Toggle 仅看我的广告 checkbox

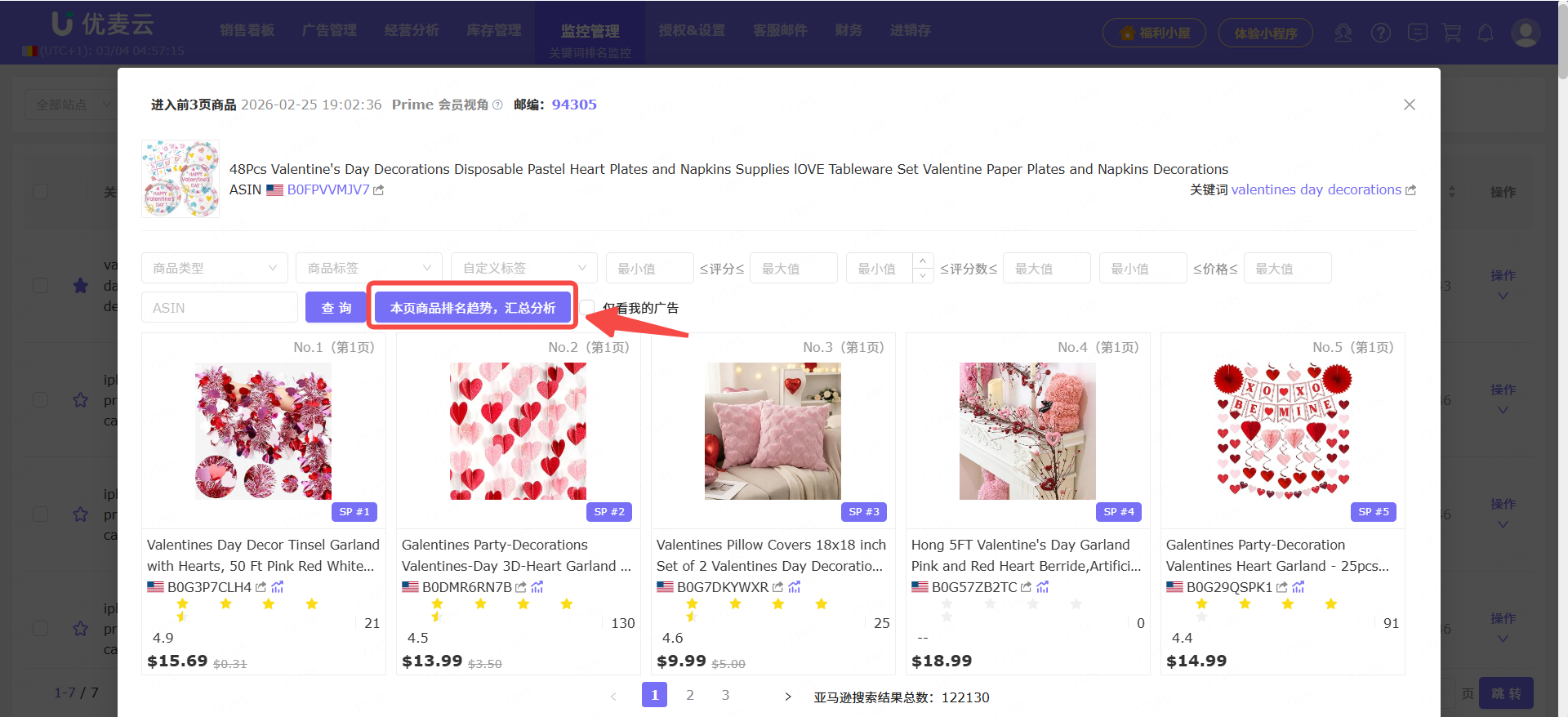(x=586, y=308)
